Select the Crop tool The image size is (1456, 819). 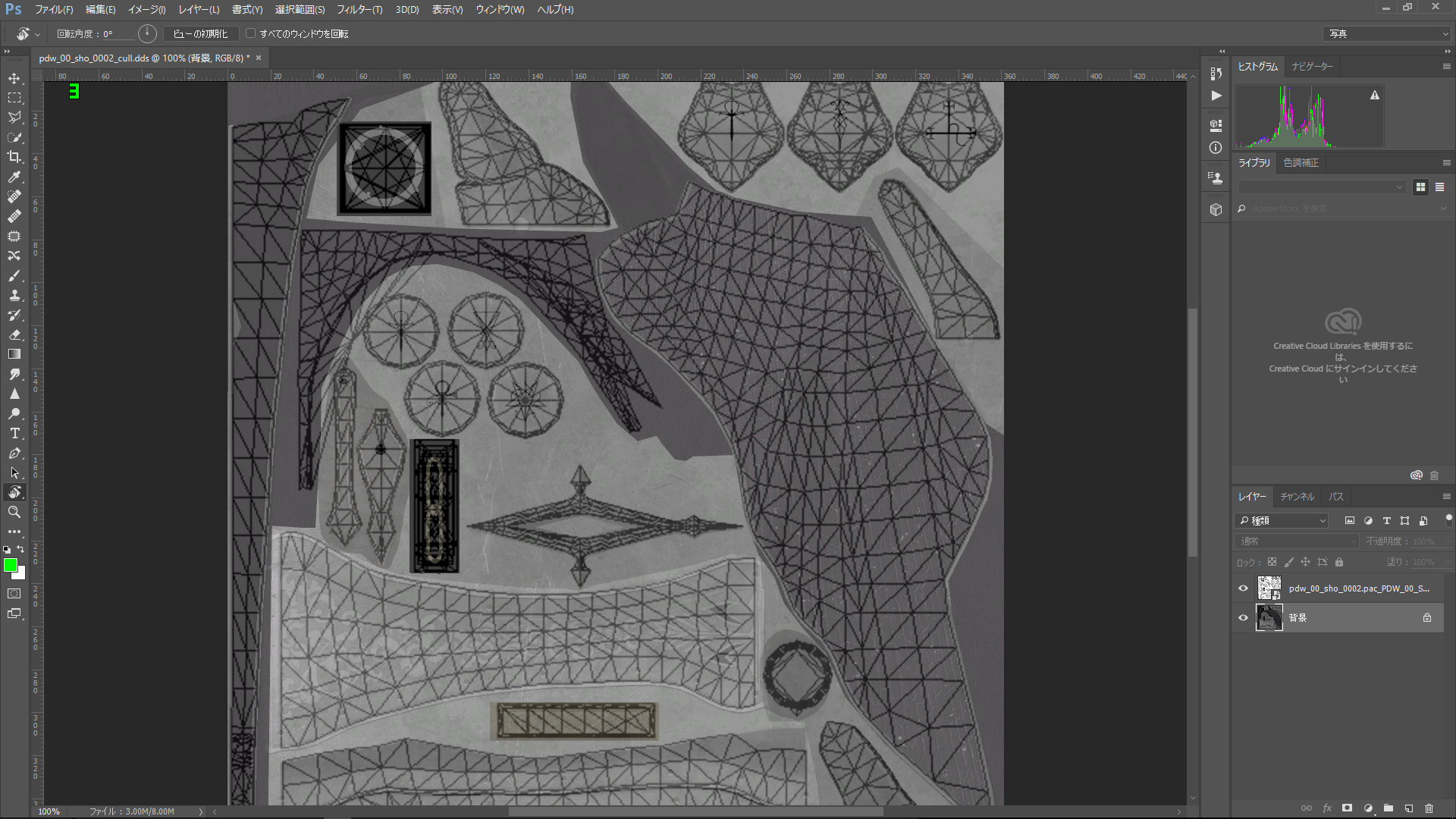[14, 157]
